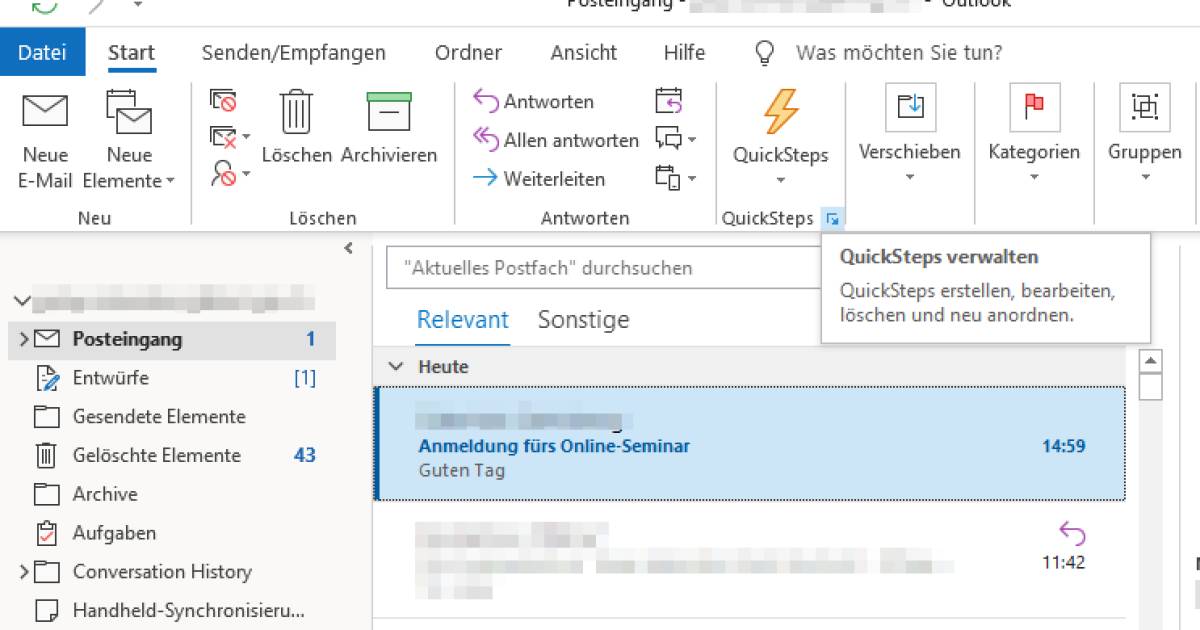
Task: Click the Löschen trash can icon
Action: point(296,111)
